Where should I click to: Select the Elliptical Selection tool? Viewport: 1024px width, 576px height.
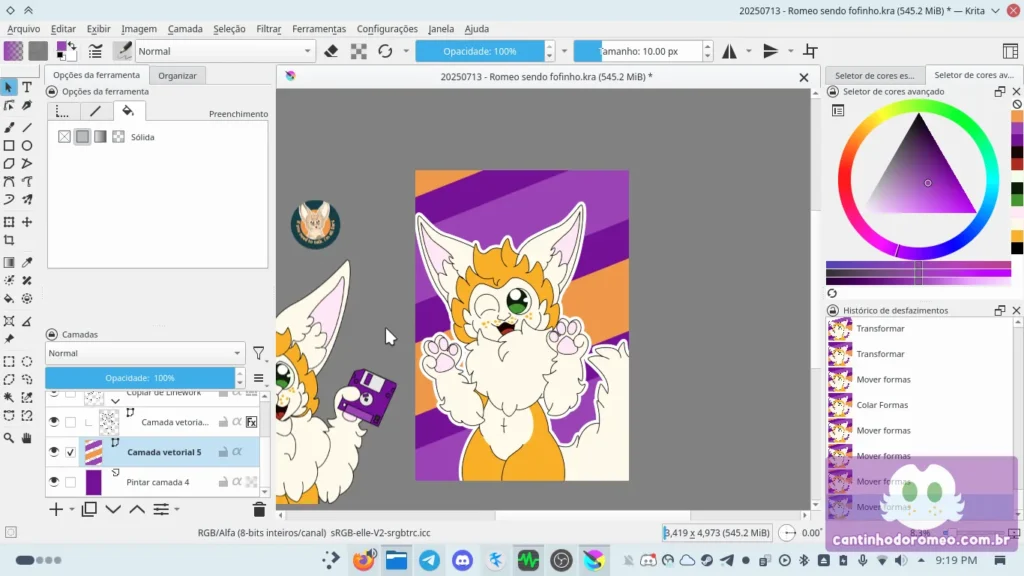click(27, 361)
